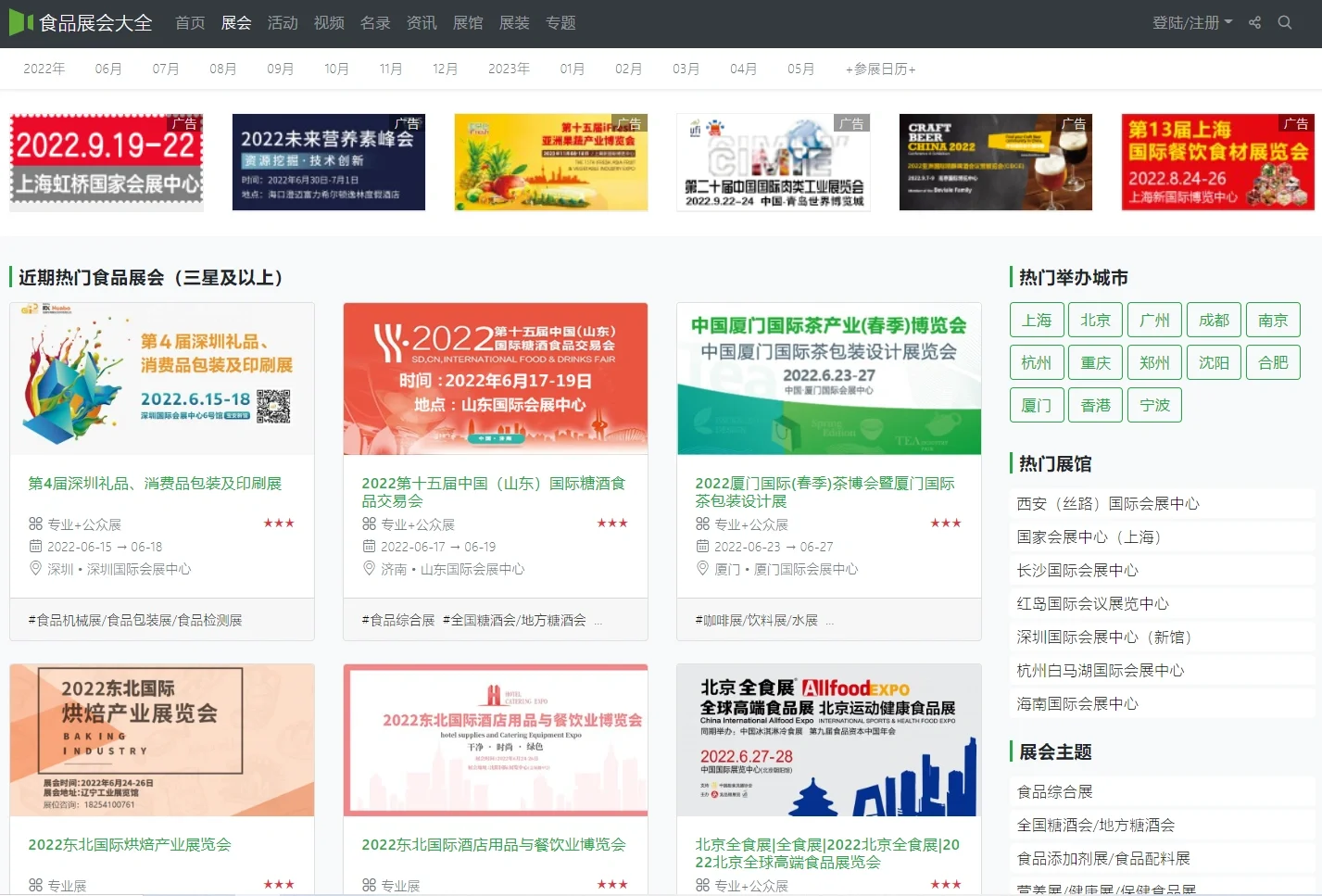Click the three-star rating on 厦门茶博会 card

945,523
